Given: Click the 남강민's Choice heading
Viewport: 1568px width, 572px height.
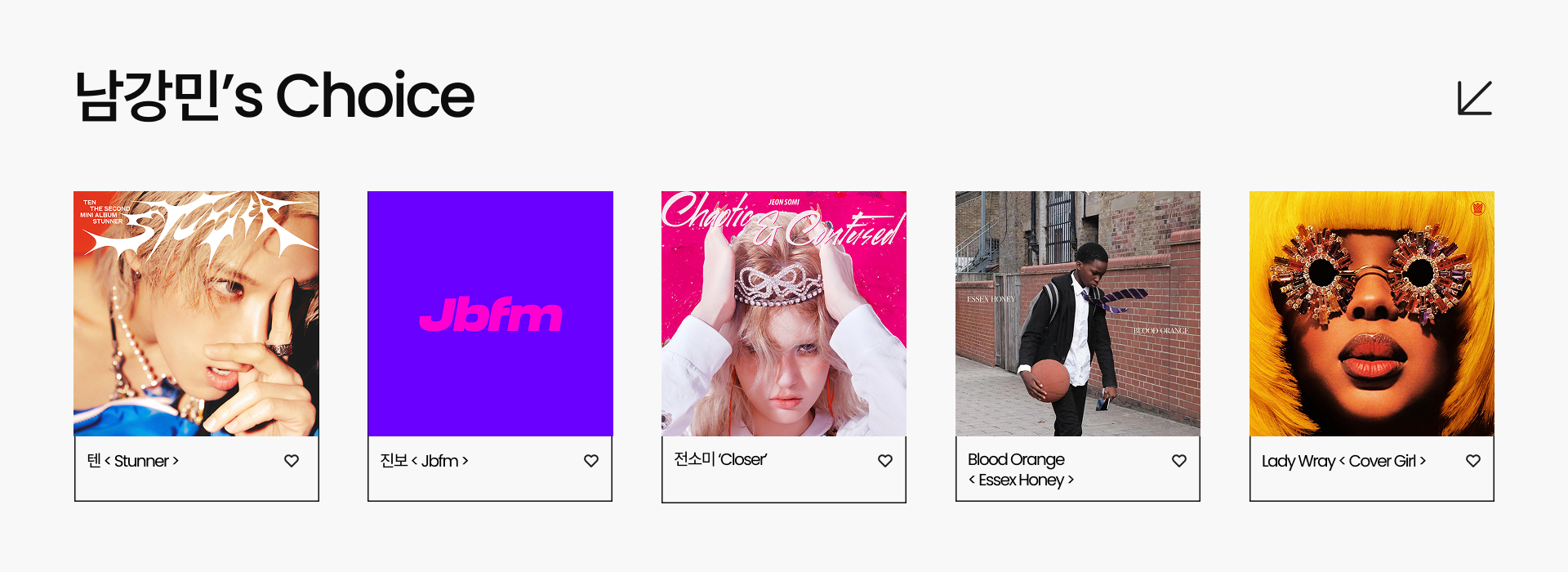Looking at the screenshot, I should [x=274, y=96].
